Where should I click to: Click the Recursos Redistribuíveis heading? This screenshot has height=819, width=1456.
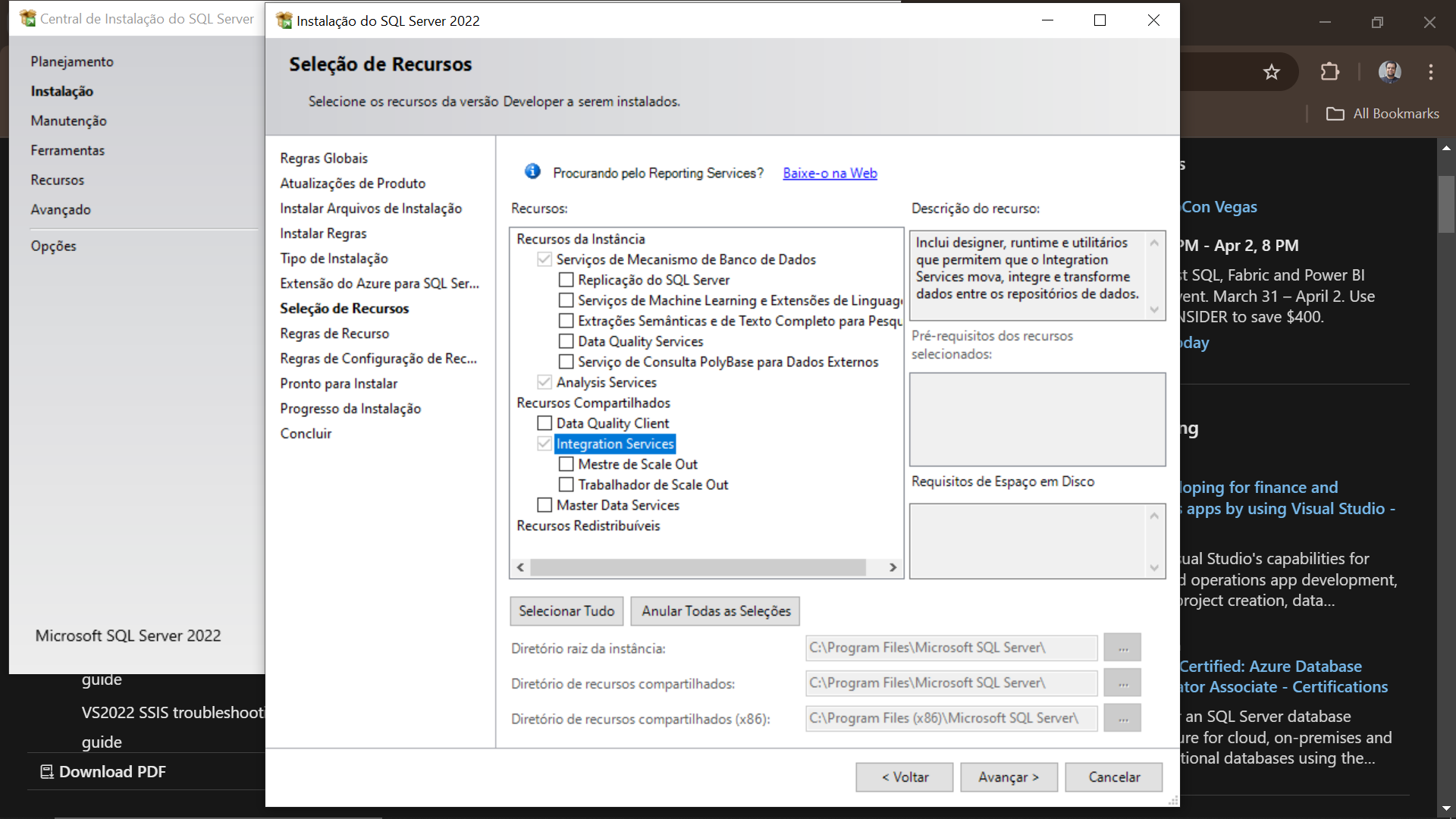tap(588, 526)
